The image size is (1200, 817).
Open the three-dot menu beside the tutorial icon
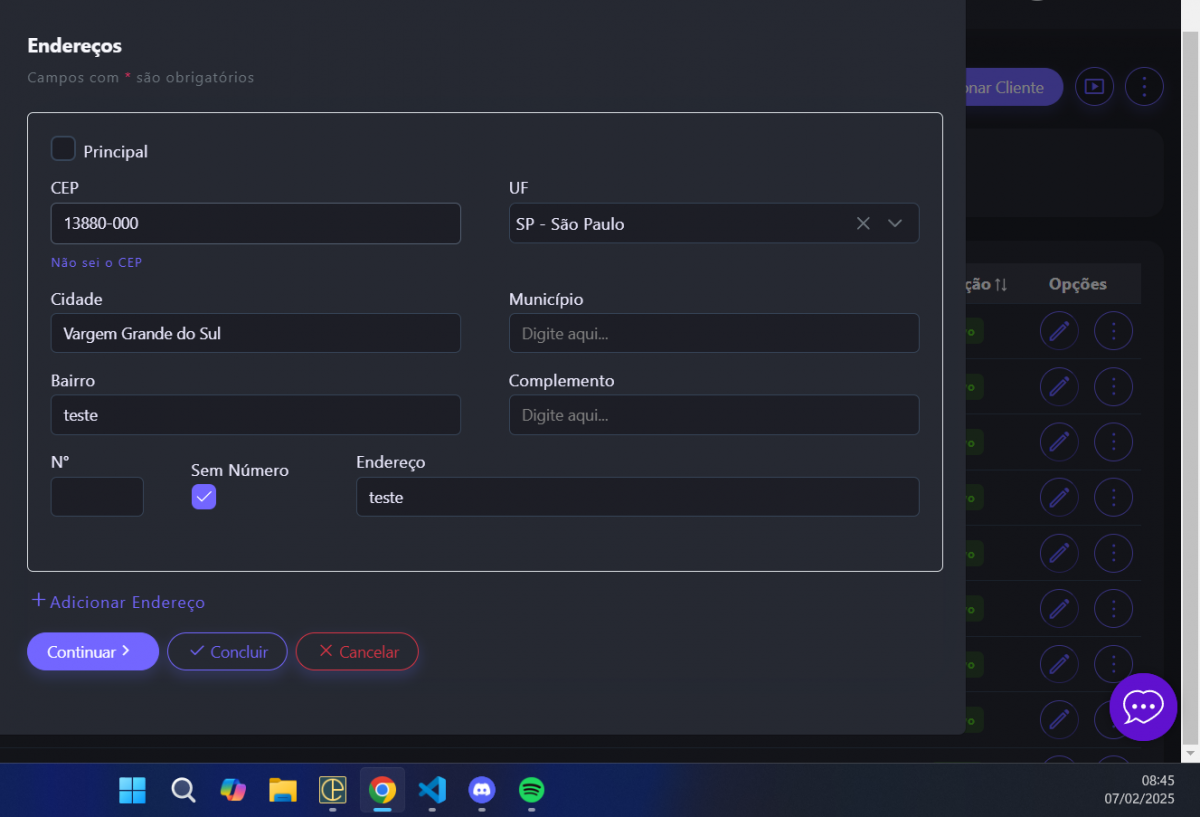click(1144, 87)
